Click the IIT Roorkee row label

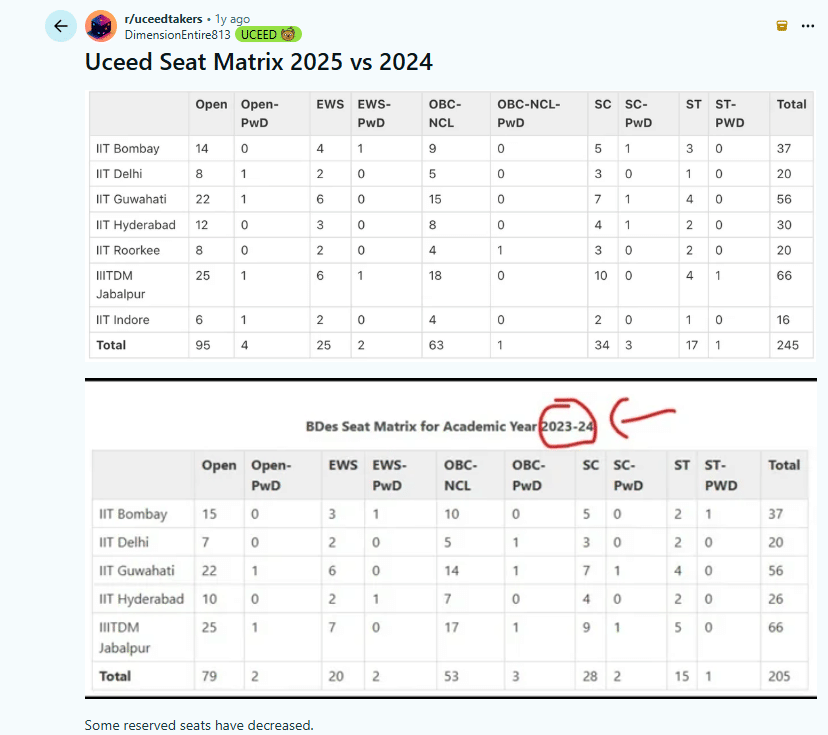[x=128, y=250]
